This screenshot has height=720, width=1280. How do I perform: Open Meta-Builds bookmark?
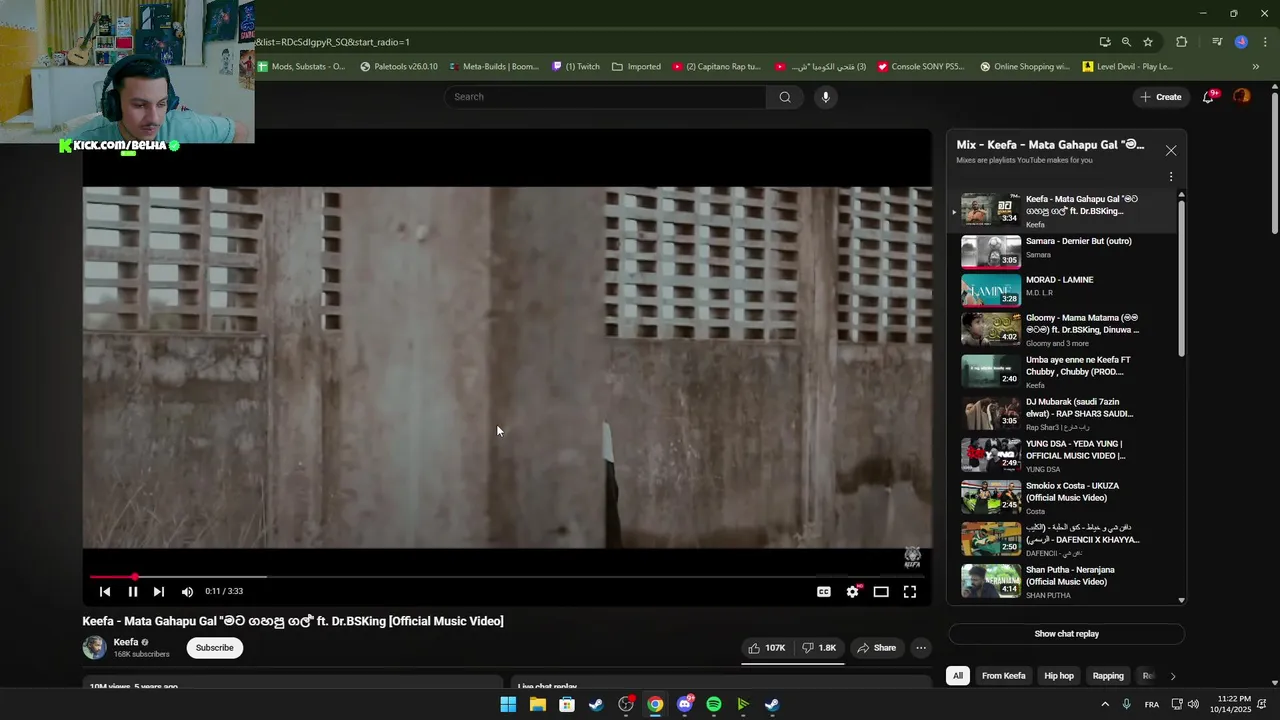494,67
